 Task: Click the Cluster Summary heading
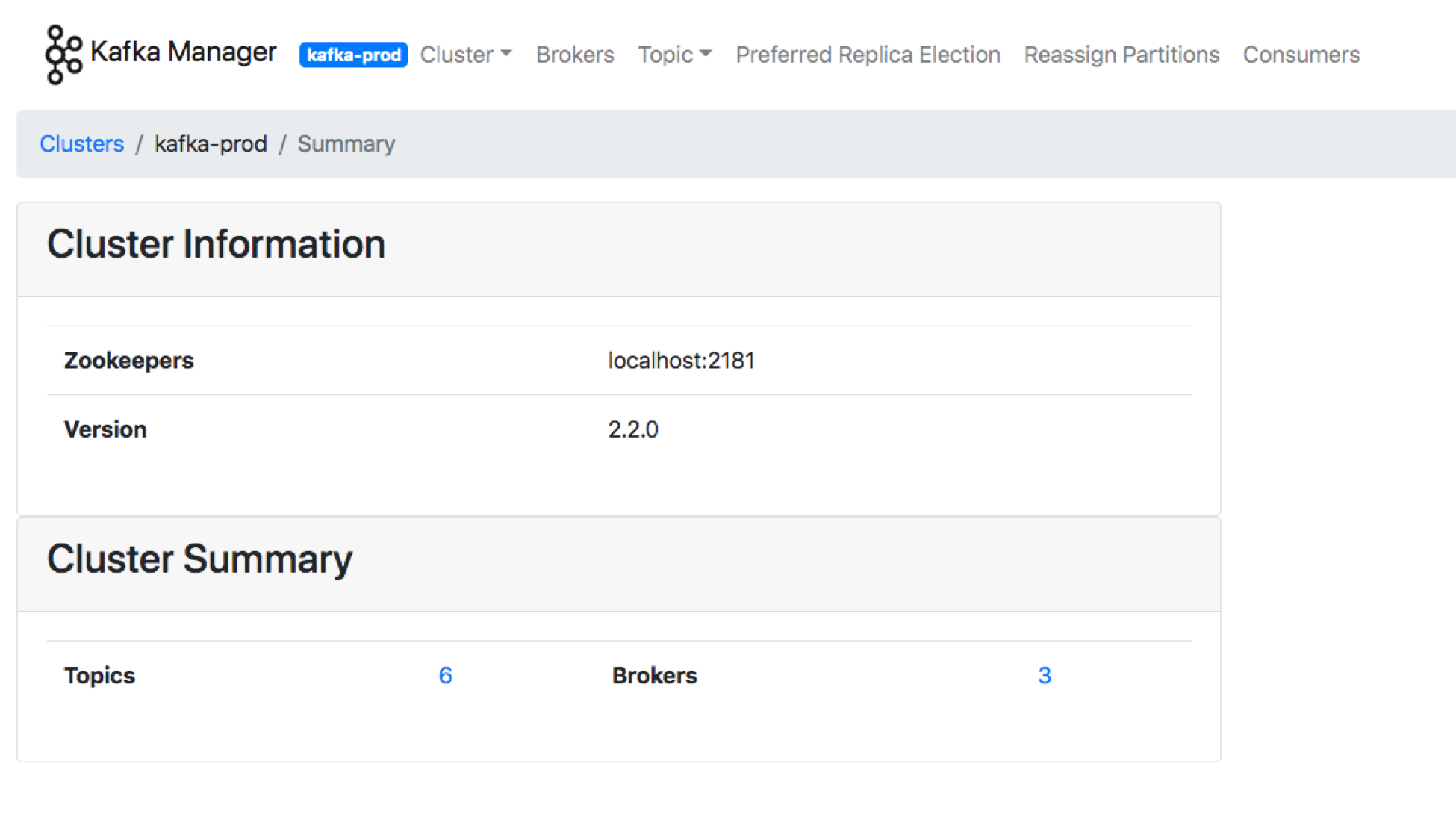coord(199,559)
